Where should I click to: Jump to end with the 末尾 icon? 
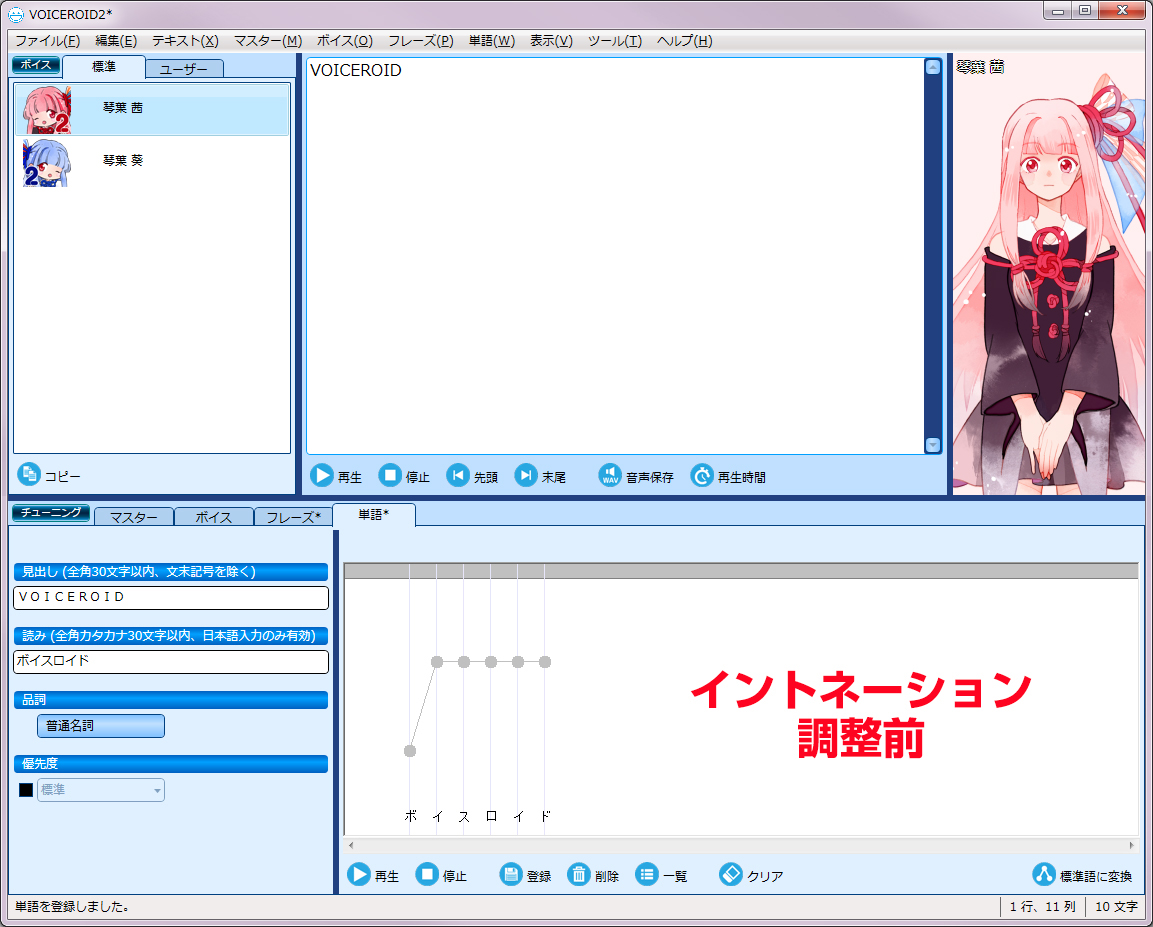(x=526, y=476)
